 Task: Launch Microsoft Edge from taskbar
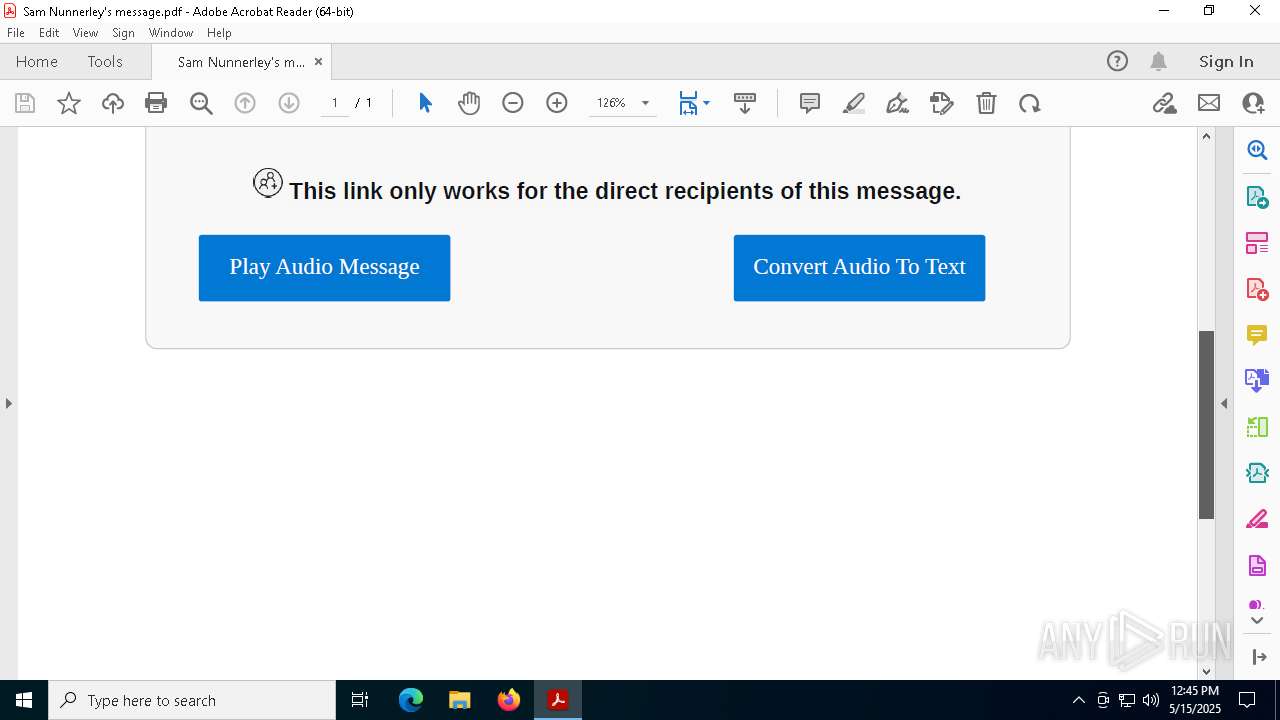tap(411, 700)
